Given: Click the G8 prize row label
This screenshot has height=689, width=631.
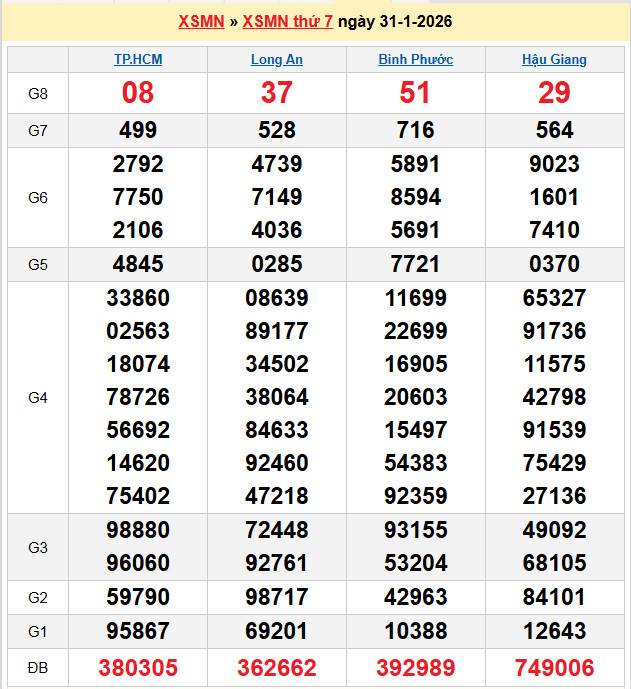Looking at the screenshot, I should pyautogui.click(x=38, y=94).
